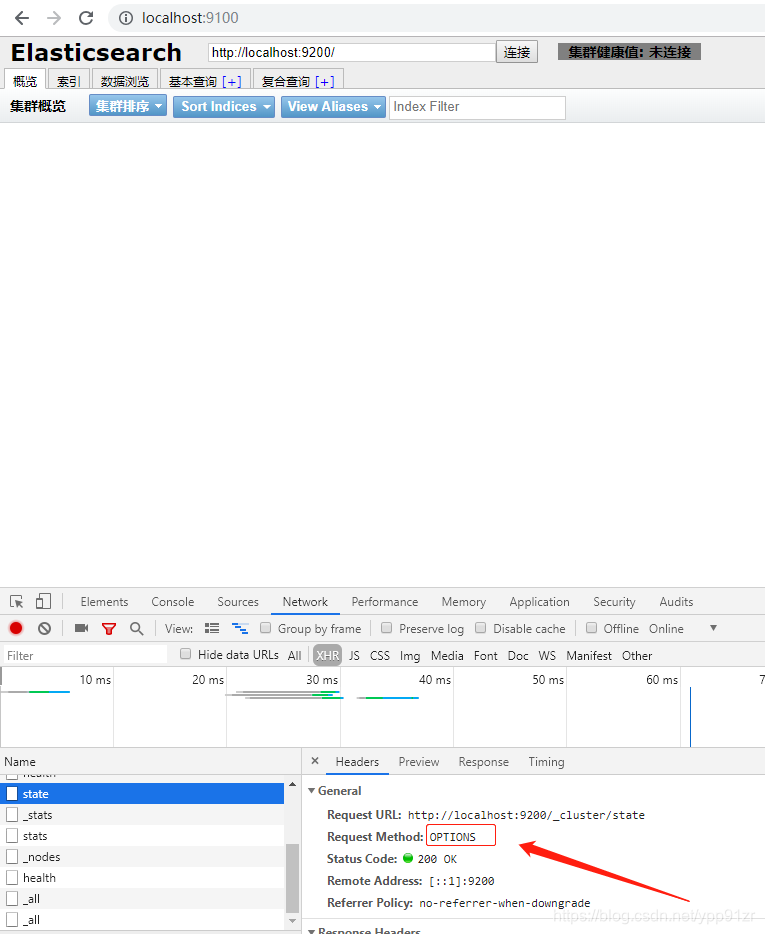765x934 pixels.
Task: Capture screenshots with camera icon
Action: [82, 628]
